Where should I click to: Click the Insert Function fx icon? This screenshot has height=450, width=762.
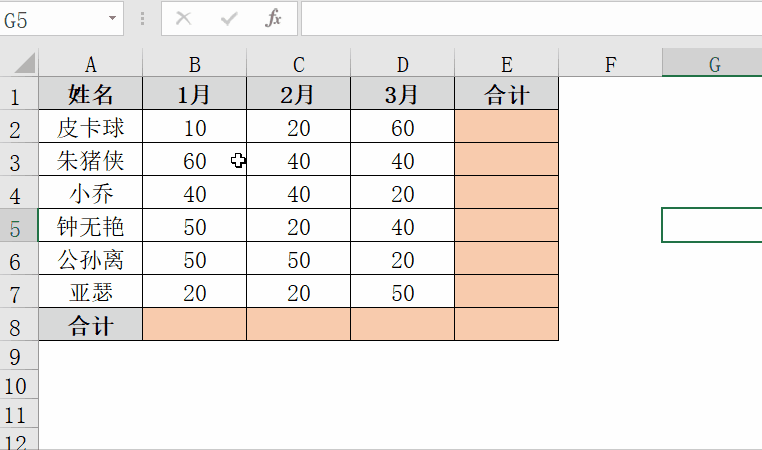(274, 18)
